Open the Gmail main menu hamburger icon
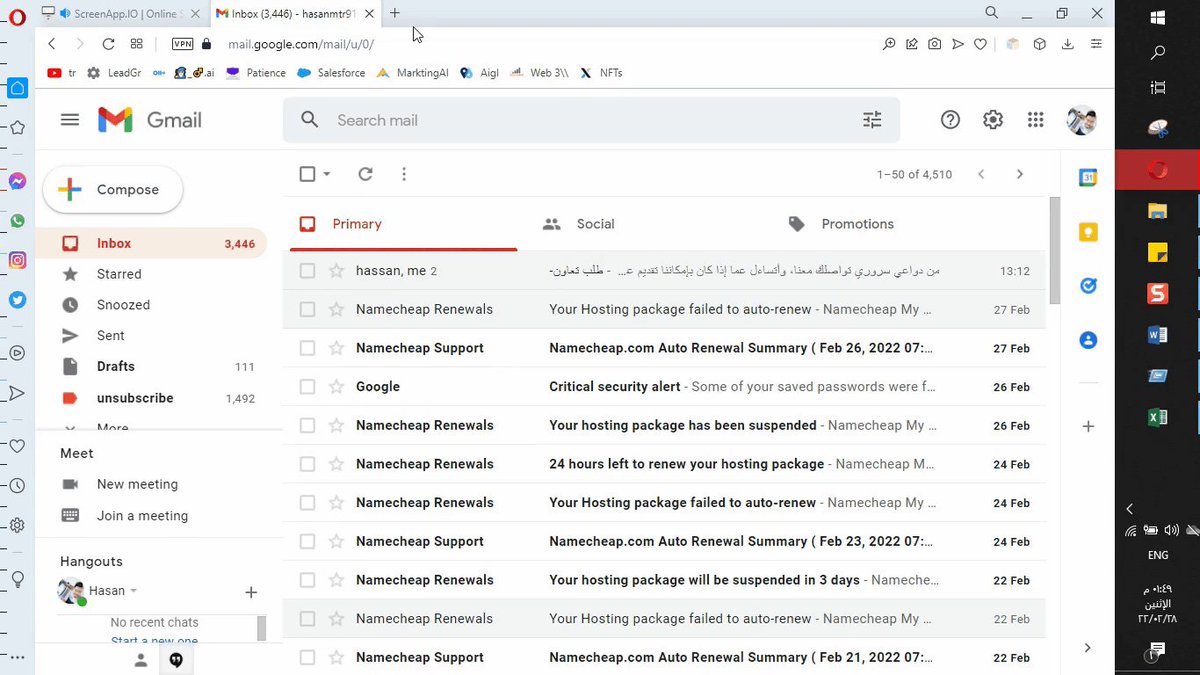The image size is (1200, 675). [x=70, y=120]
